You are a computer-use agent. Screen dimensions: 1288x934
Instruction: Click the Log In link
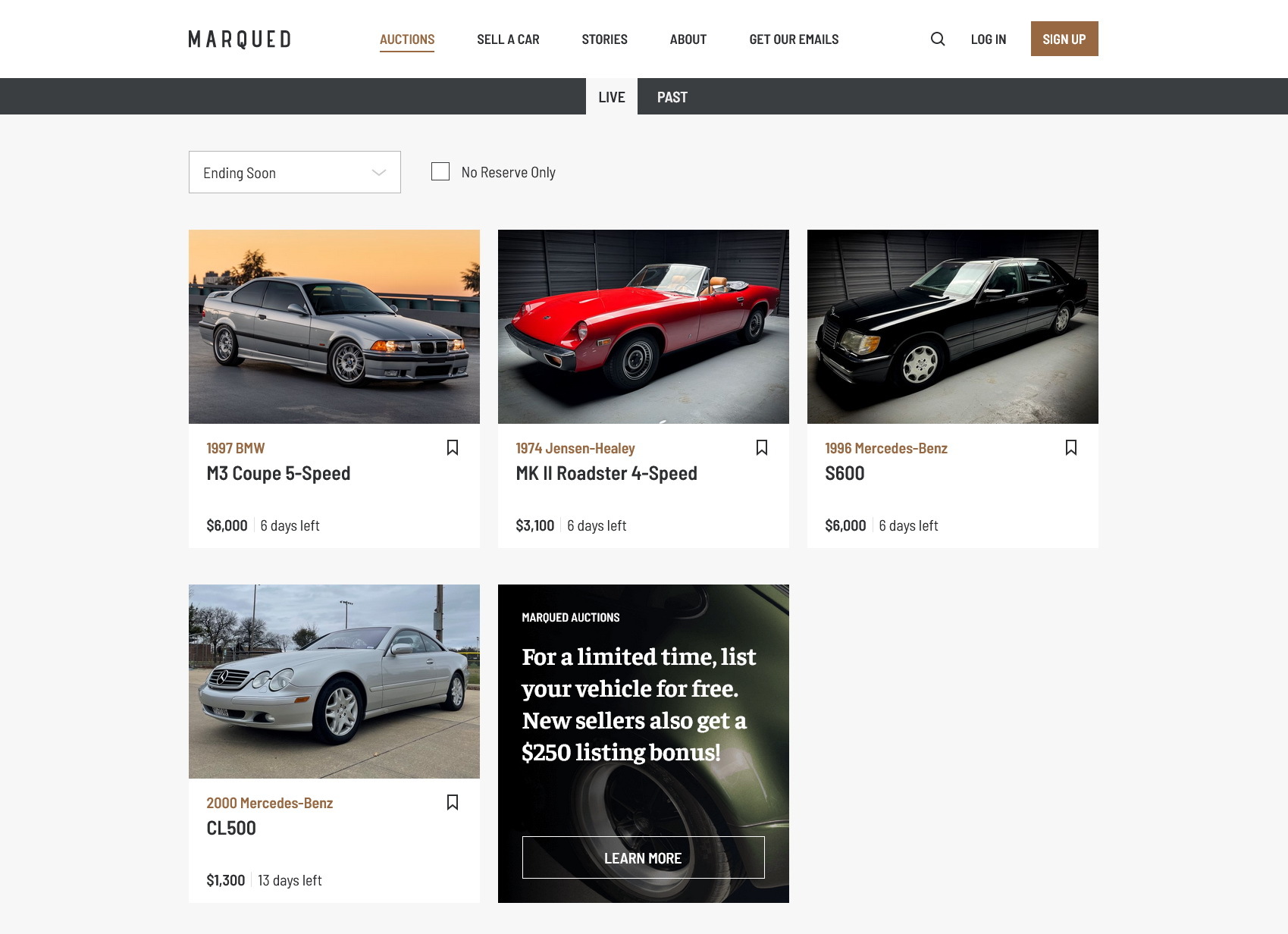(x=988, y=39)
